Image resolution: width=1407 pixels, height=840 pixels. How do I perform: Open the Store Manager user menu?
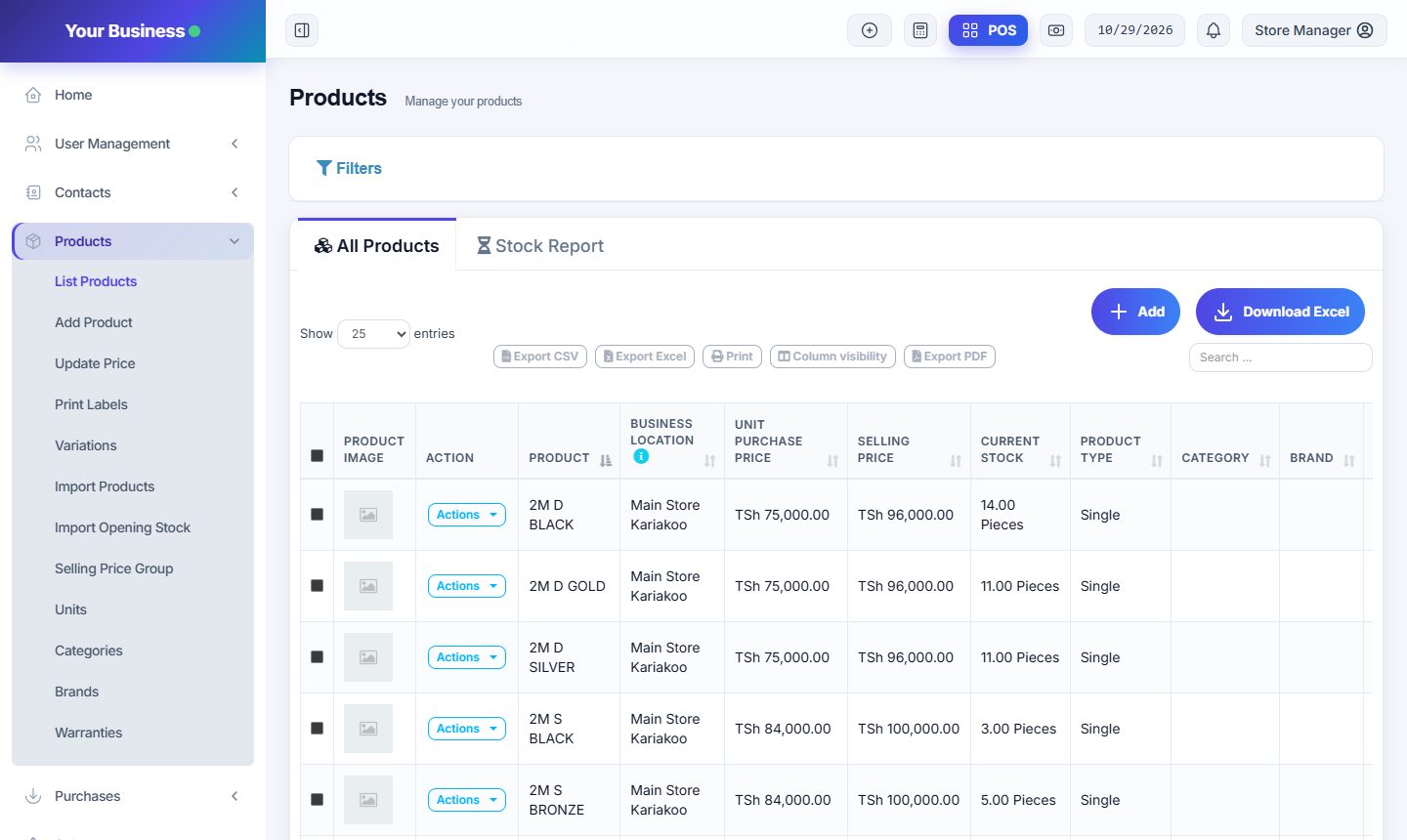click(x=1314, y=30)
